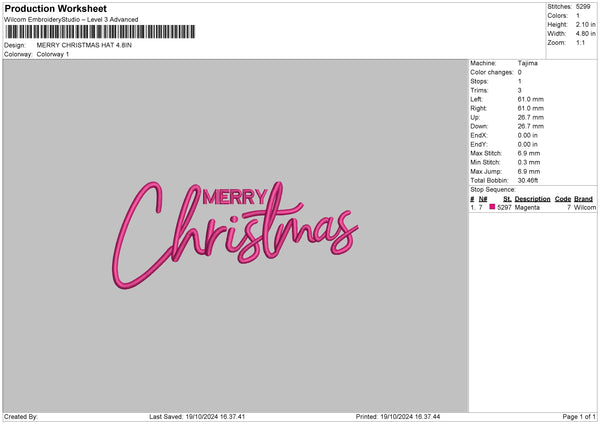Click the stitch count '5297' in Stop Sequence
This screenshot has width=600, height=424.
pyautogui.click(x=504, y=207)
